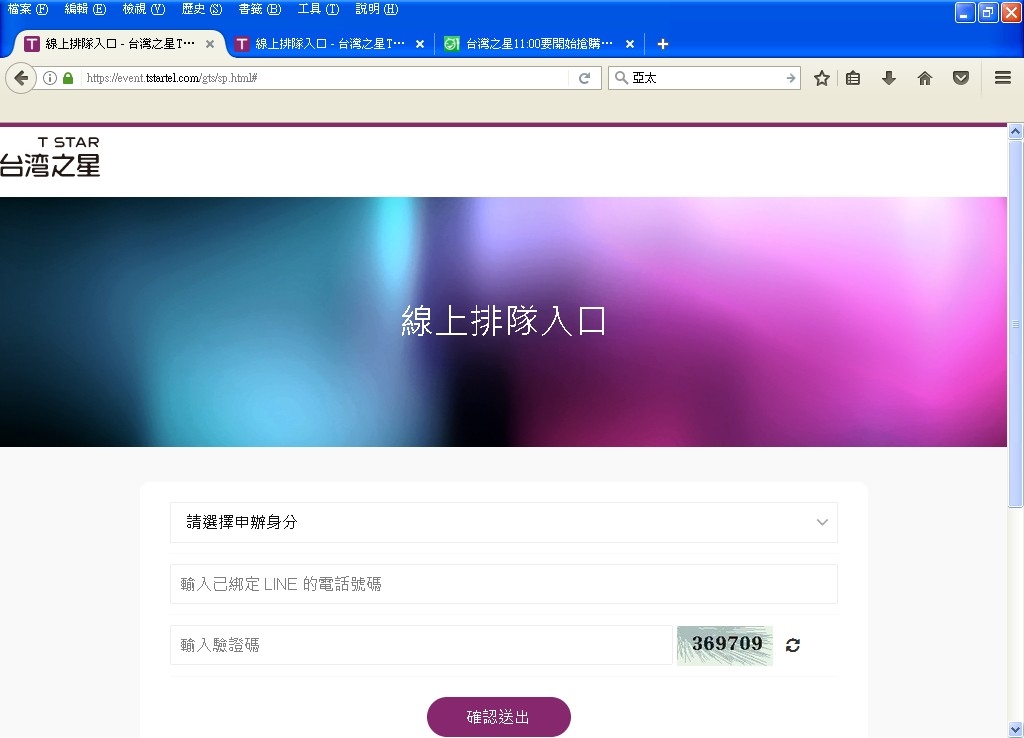Open the downloads arrow icon
The width and height of the screenshot is (1024, 738).
click(x=888, y=78)
